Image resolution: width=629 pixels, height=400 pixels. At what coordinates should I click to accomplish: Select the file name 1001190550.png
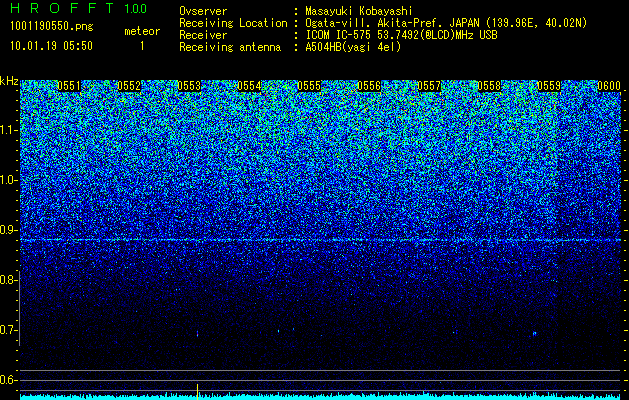(x=52, y=27)
